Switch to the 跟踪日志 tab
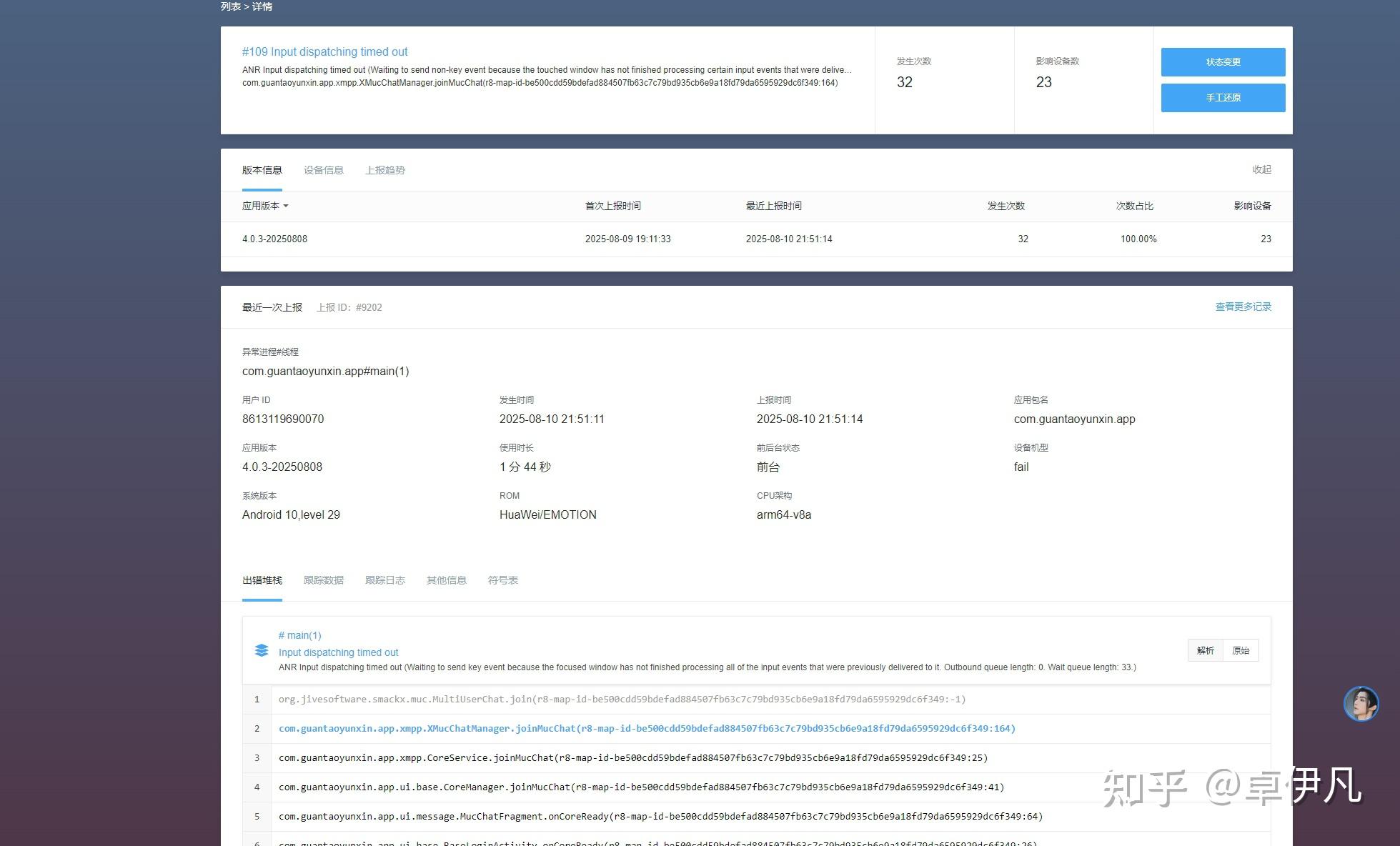The height and width of the screenshot is (846, 1400). (384, 580)
